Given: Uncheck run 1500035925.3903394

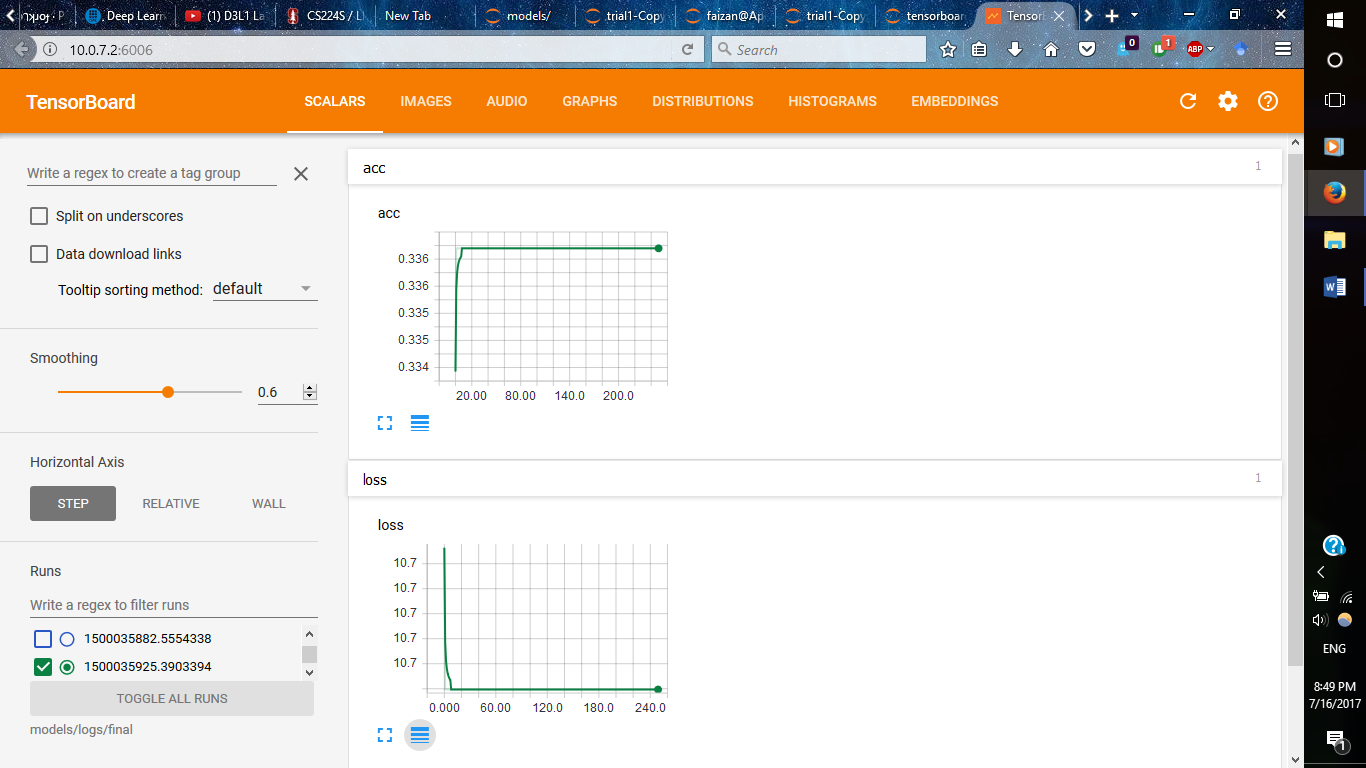Looking at the screenshot, I should 43,667.
